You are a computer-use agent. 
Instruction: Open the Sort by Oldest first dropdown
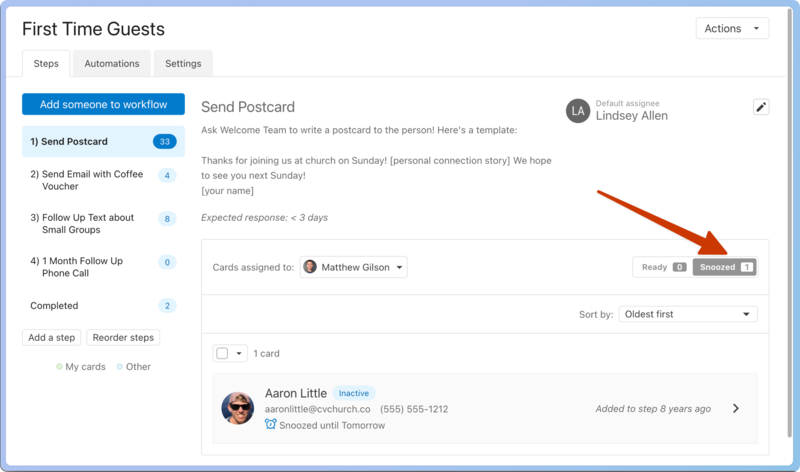(688, 314)
